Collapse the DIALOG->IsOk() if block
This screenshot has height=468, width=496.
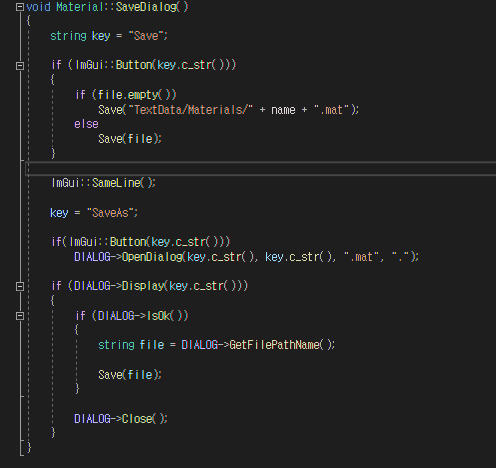(x=20, y=316)
